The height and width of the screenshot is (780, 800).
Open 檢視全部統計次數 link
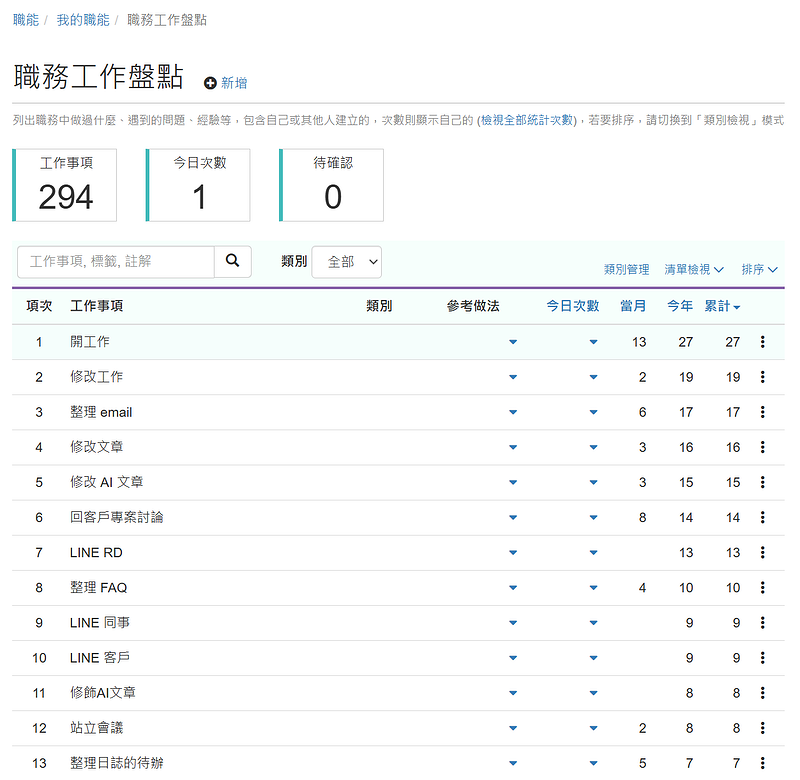527,120
